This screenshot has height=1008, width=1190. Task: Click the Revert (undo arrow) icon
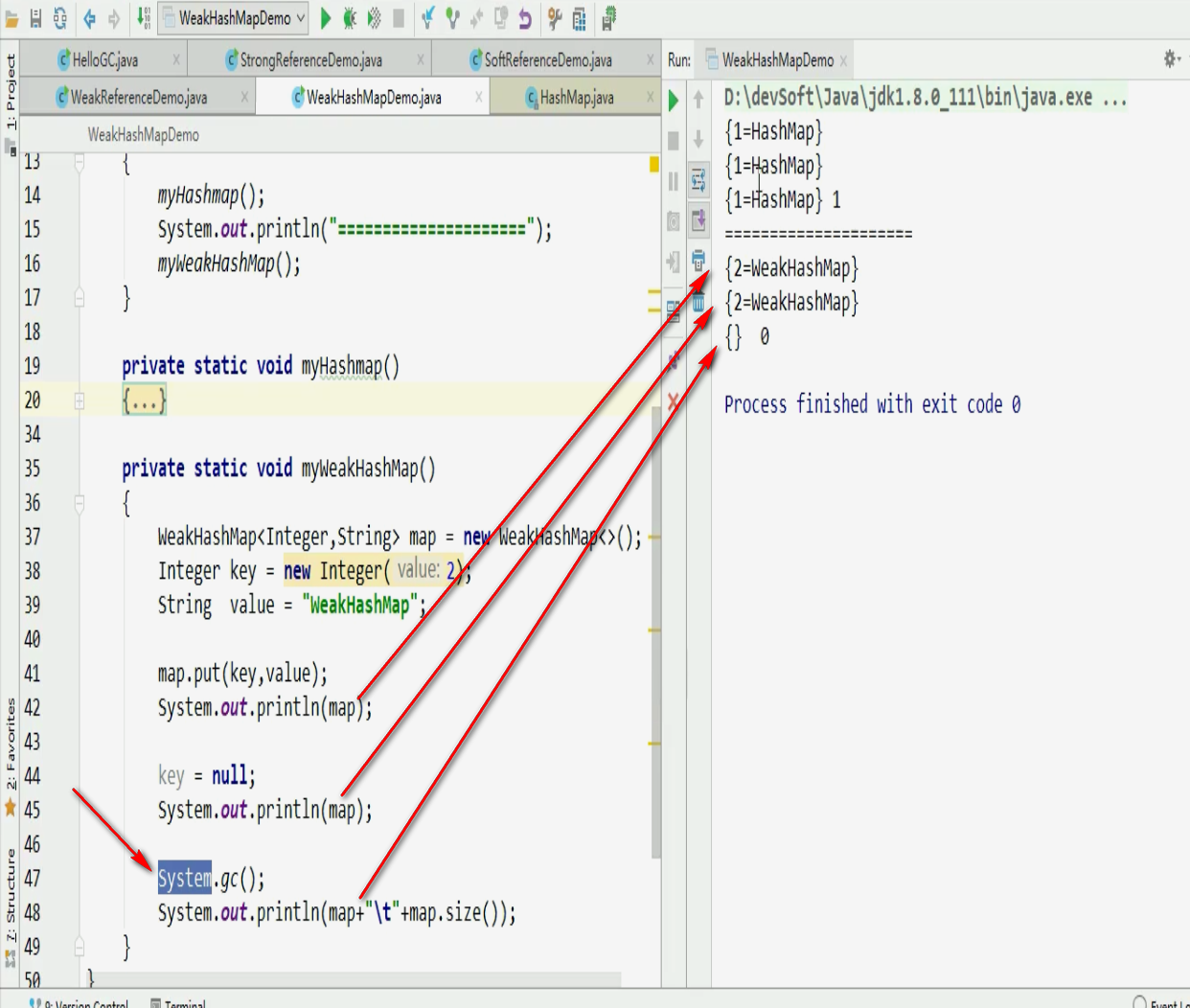[x=525, y=17]
